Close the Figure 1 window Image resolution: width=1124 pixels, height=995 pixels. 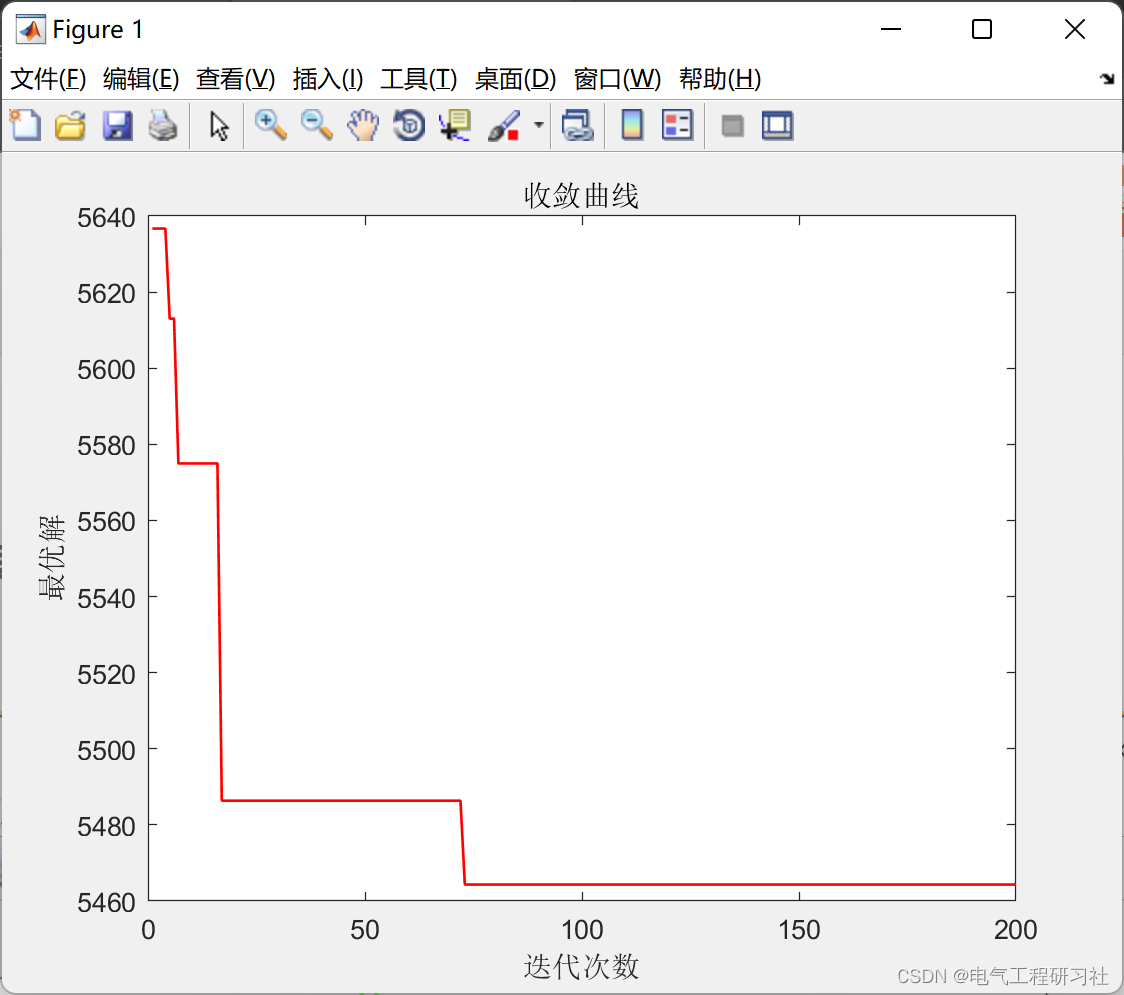point(1075,29)
